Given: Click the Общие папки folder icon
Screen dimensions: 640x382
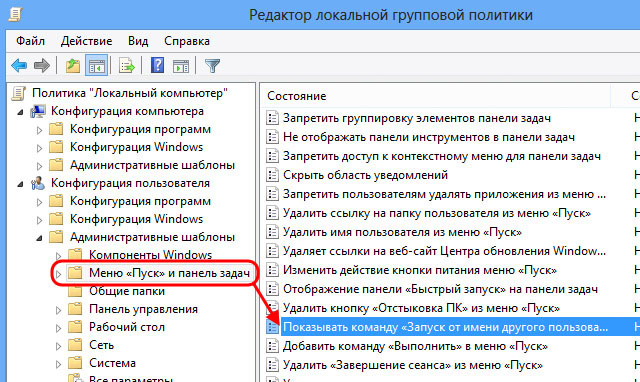Looking at the screenshot, I should 75,291.
